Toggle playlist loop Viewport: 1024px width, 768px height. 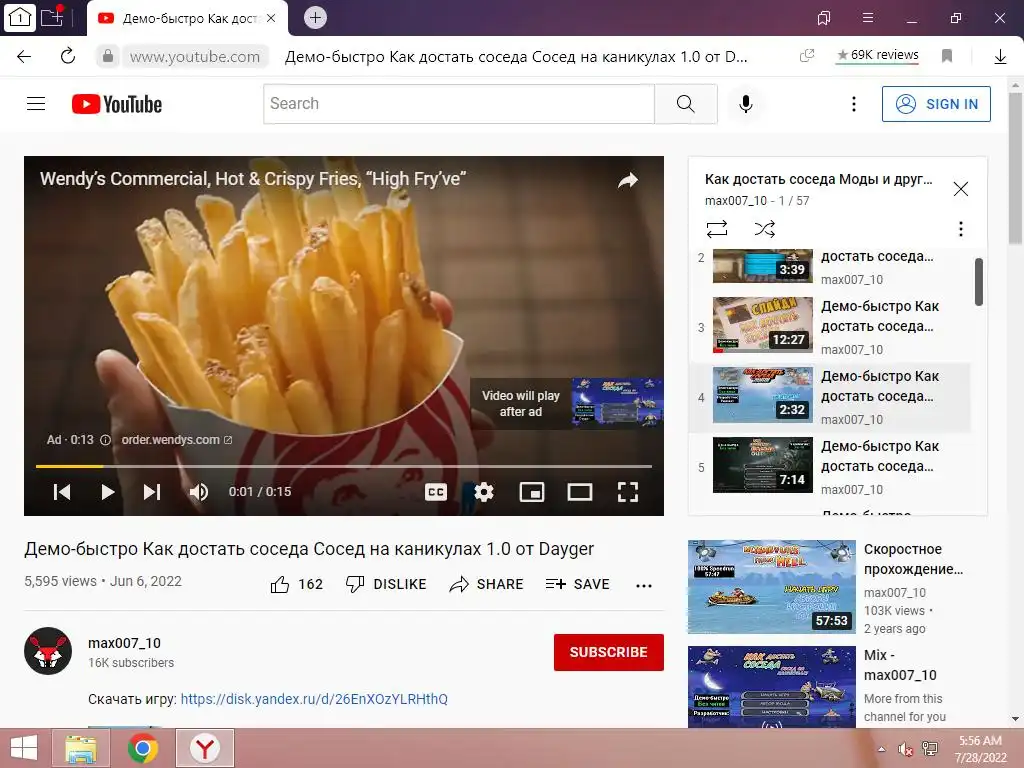pos(716,229)
